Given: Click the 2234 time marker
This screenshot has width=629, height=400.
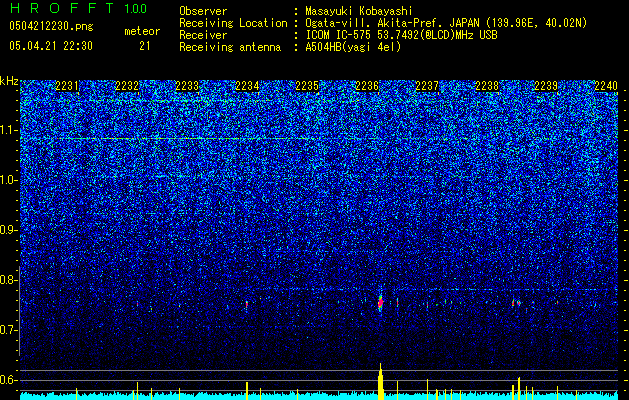Looking at the screenshot, I should (247, 86).
